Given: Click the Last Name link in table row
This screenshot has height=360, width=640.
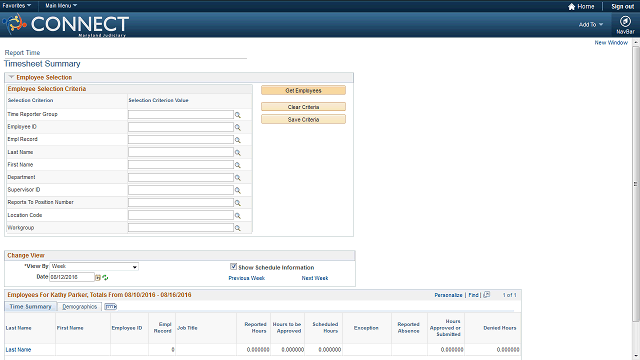Looking at the screenshot, I should coord(18,349).
